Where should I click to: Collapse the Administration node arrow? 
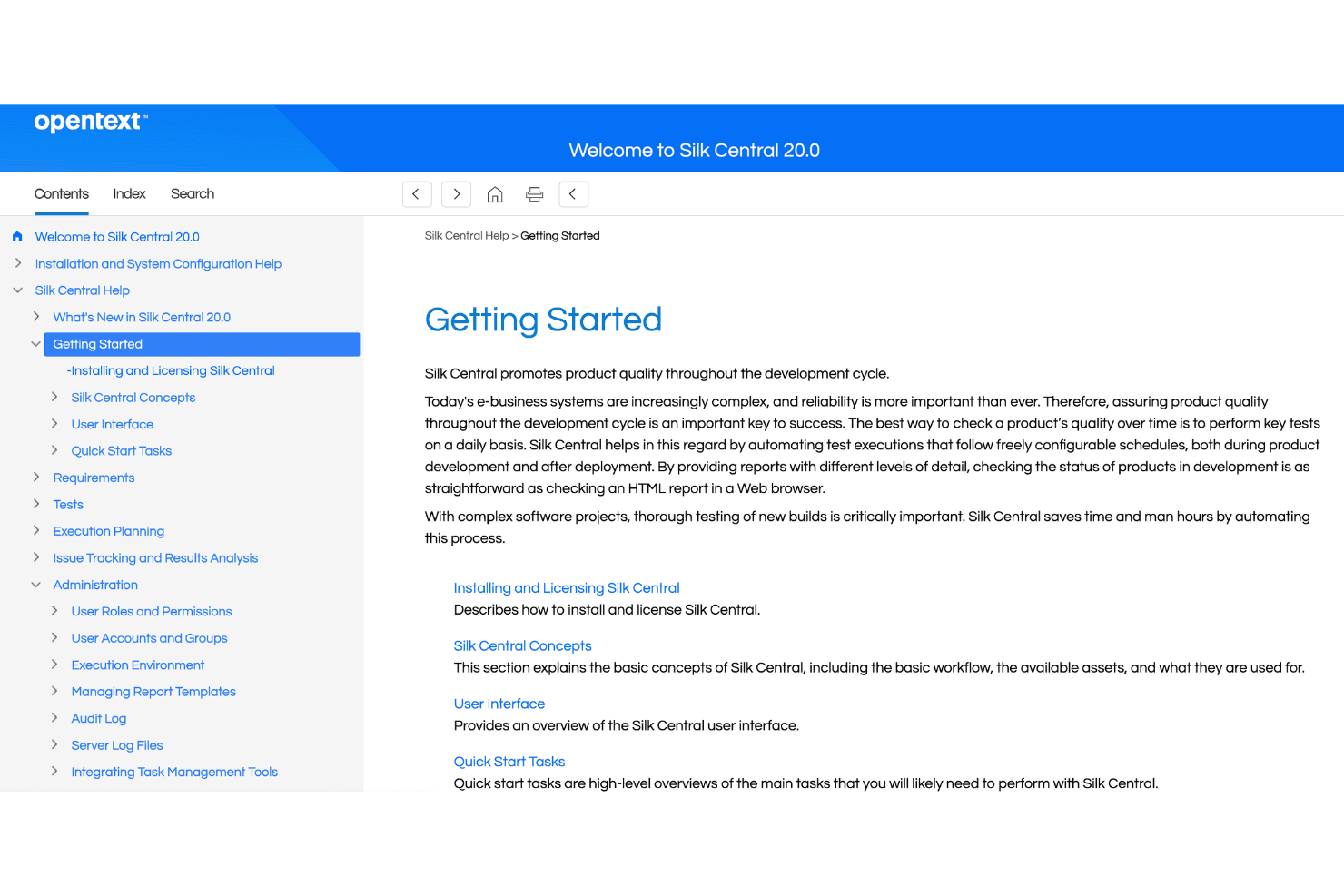tap(36, 585)
